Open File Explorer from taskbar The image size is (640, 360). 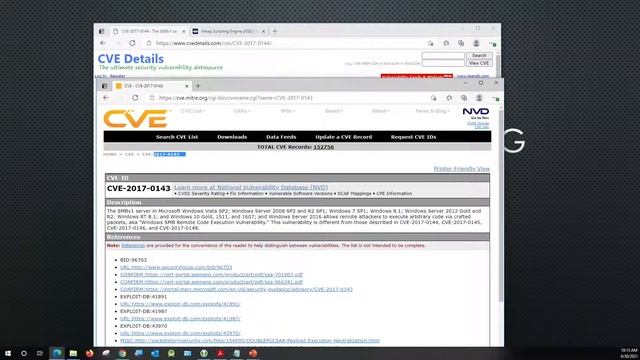coord(73,353)
